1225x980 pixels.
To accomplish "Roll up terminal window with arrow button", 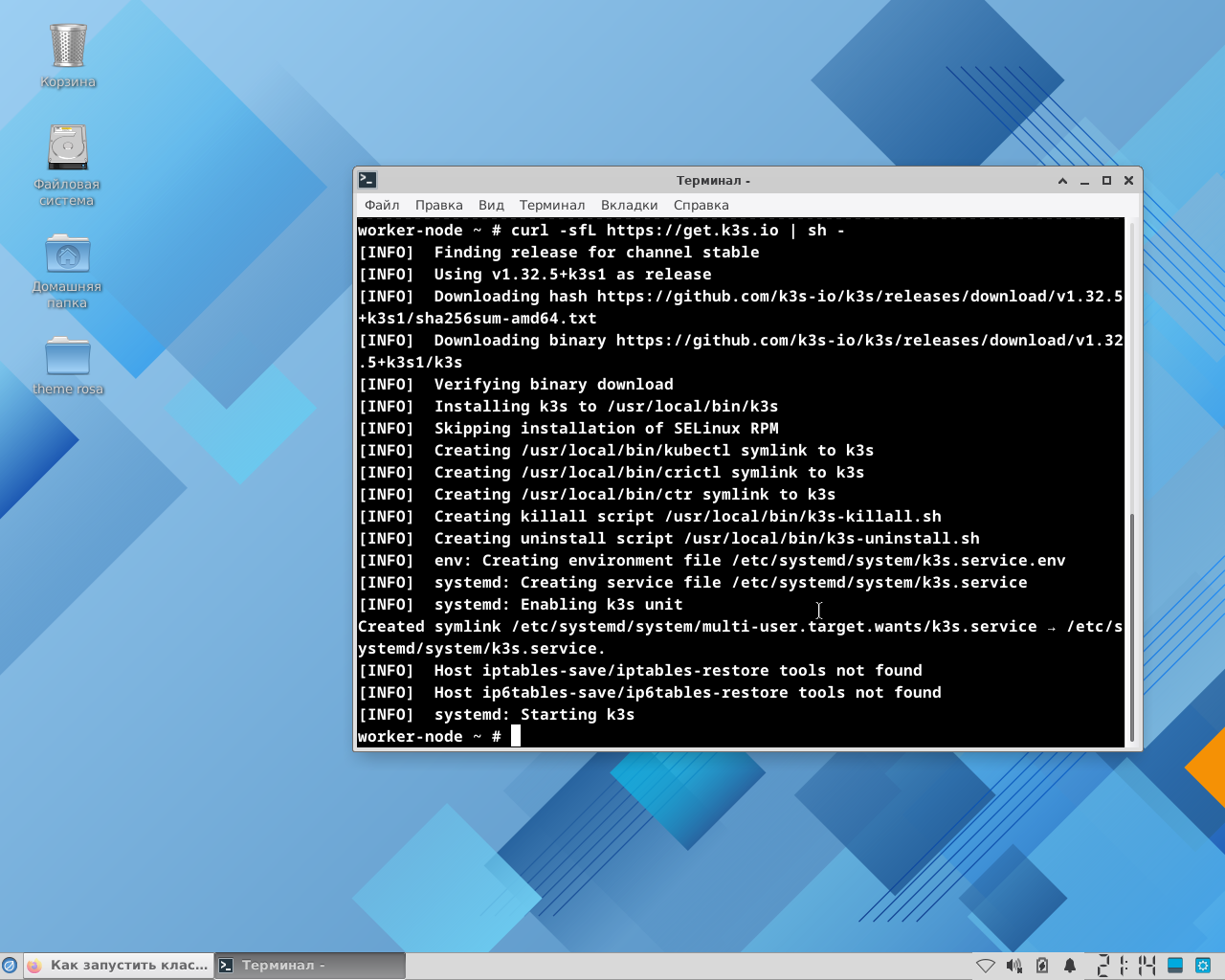I will pyautogui.click(x=1062, y=180).
